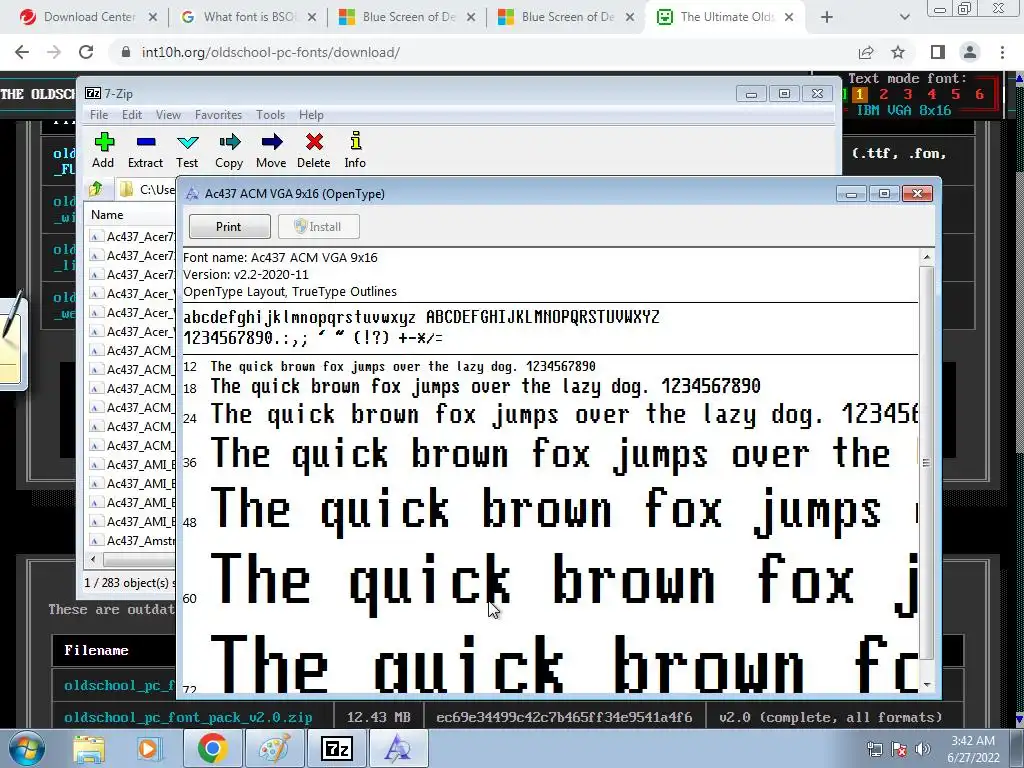The image size is (1024, 768).
Task: Close the Ultimate Oldschool browser tab
Action: tap(789, 18)
